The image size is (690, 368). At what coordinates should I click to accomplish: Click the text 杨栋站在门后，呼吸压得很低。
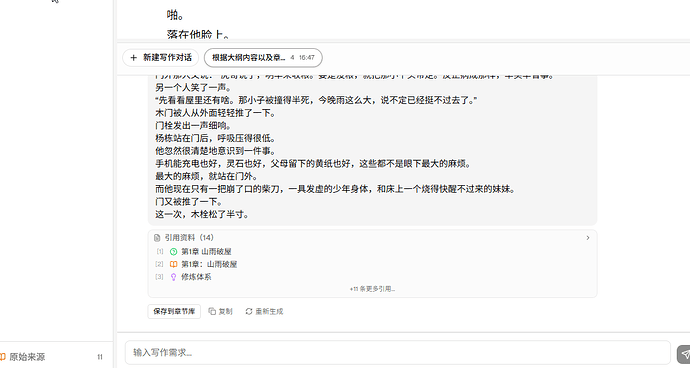(216, 138)
